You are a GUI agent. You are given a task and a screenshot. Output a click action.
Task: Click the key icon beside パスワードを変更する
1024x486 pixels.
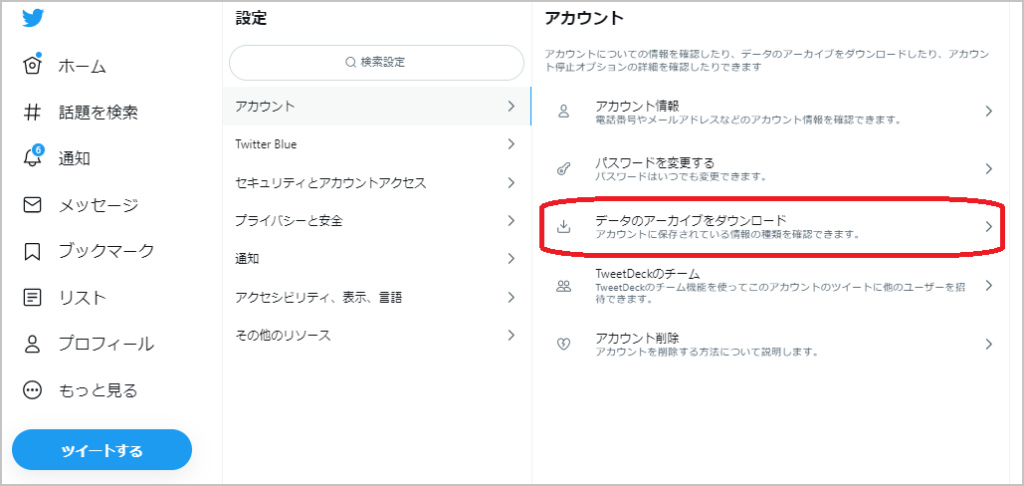click(x=564, y=169)
